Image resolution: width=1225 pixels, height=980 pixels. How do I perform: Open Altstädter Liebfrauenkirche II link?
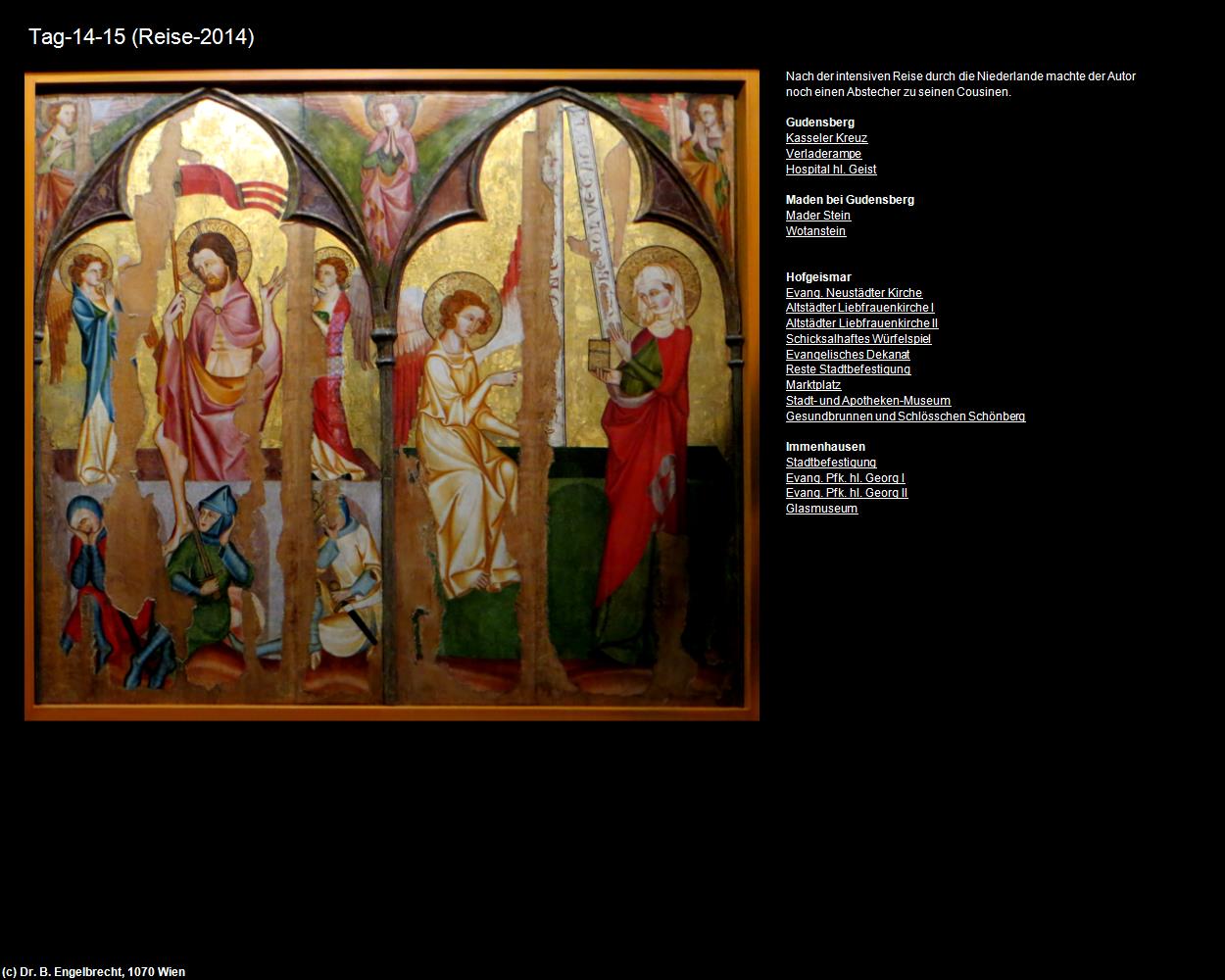coord(861,323)
